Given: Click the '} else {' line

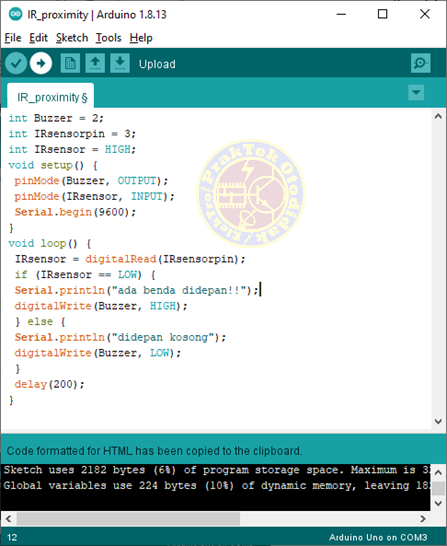Looking at the screenshot, I should click(40, 322).
